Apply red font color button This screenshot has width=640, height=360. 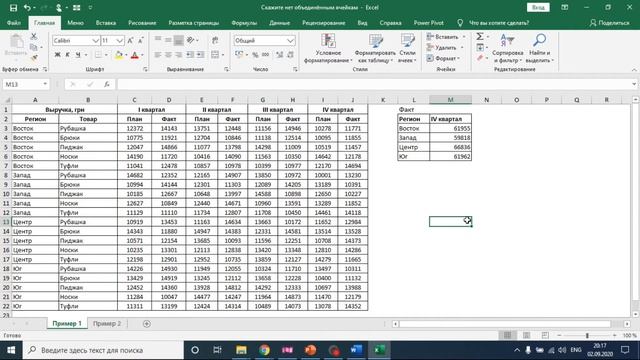click(x=134, y=55)
